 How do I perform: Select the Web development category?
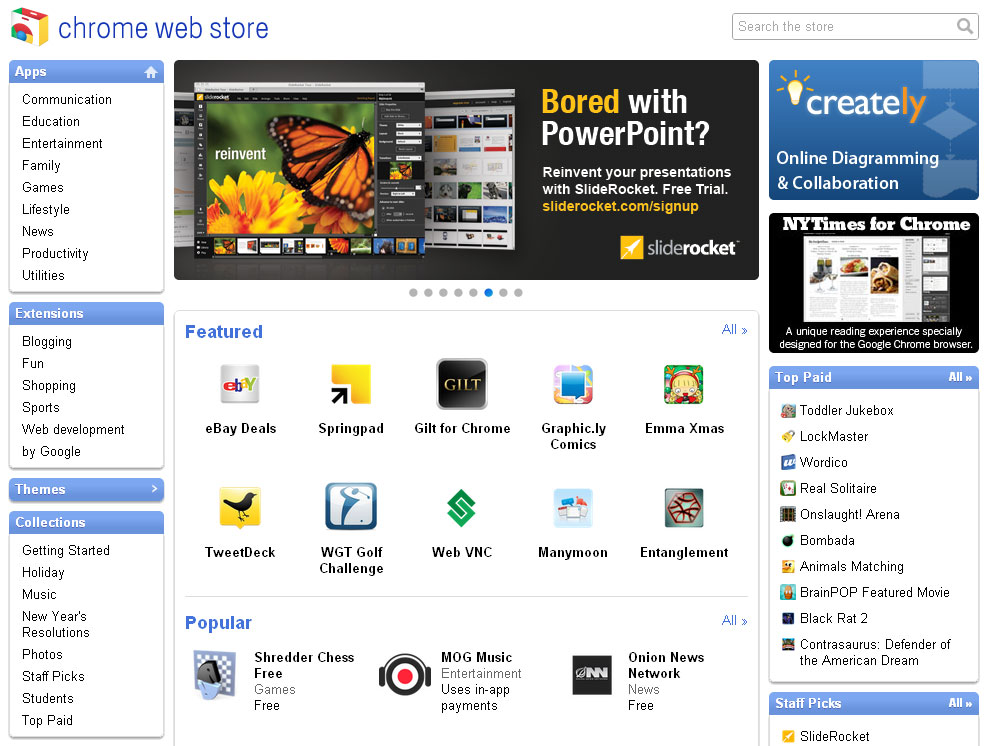tap(73, 429)
